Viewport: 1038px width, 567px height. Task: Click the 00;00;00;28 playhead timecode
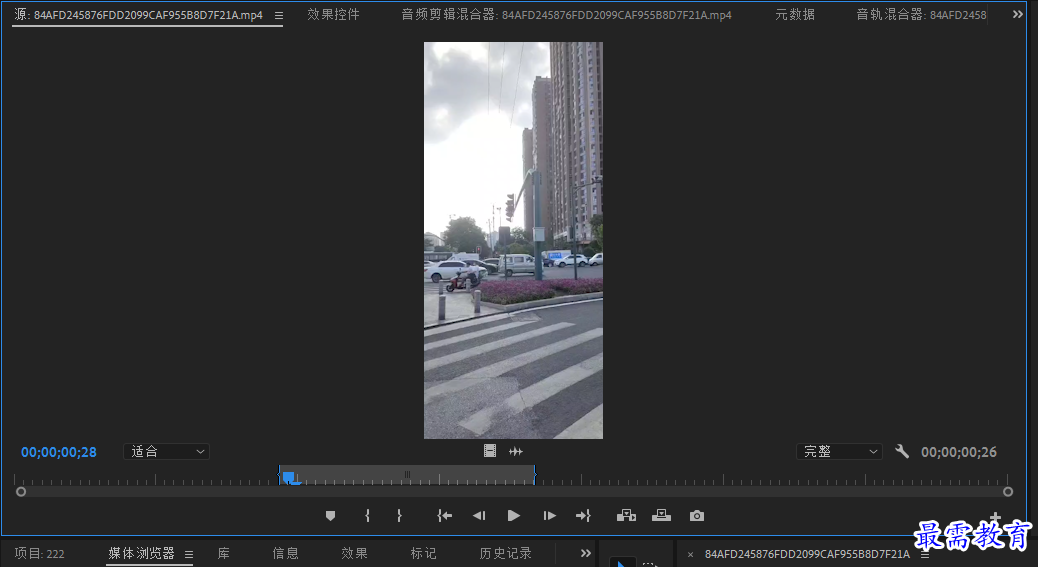[x=59, y=452]
